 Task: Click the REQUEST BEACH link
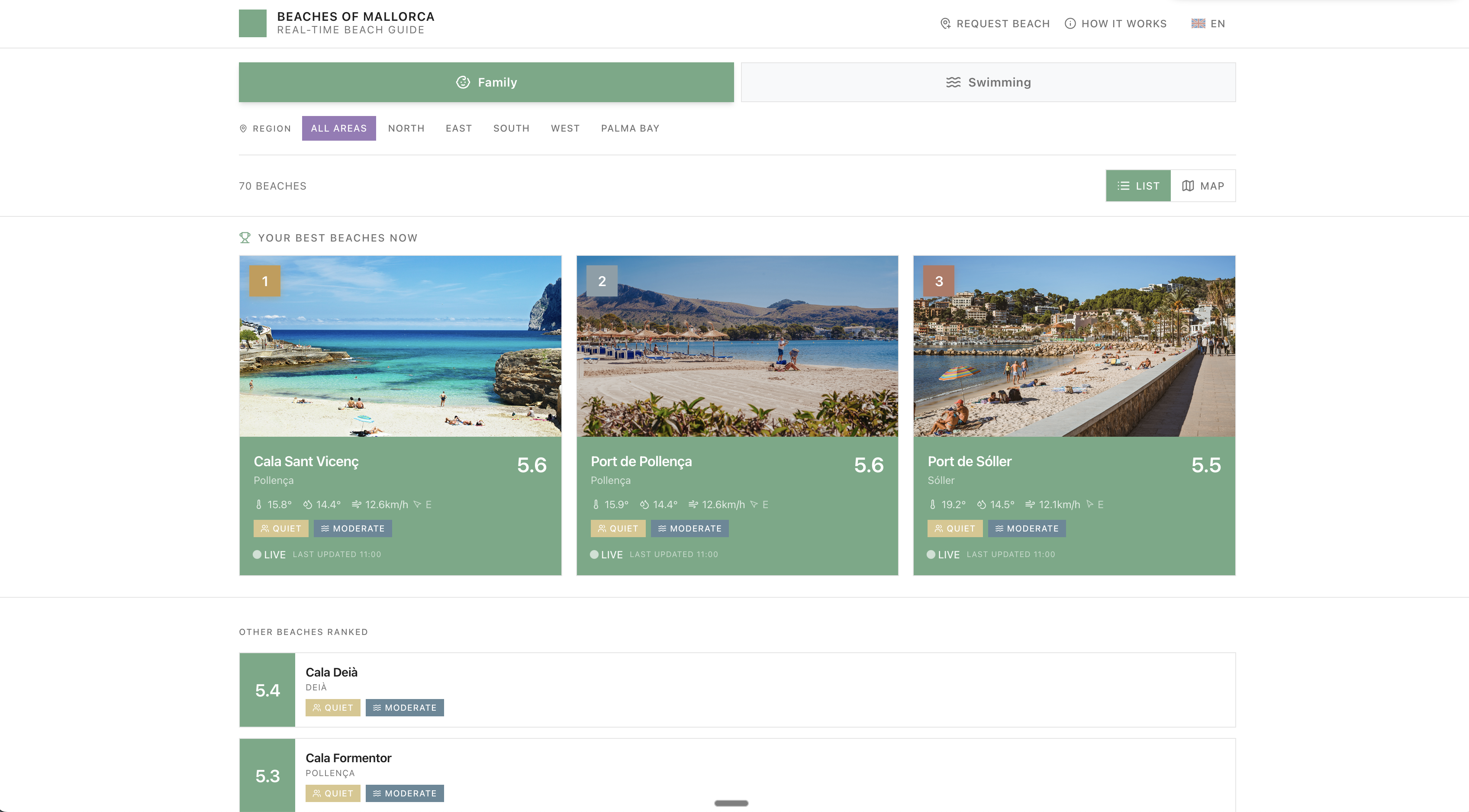995,23
